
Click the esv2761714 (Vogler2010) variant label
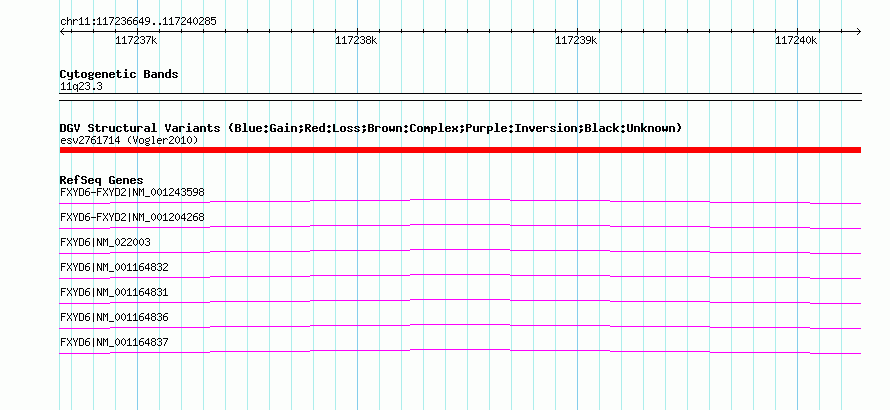[x=129, y=140]
